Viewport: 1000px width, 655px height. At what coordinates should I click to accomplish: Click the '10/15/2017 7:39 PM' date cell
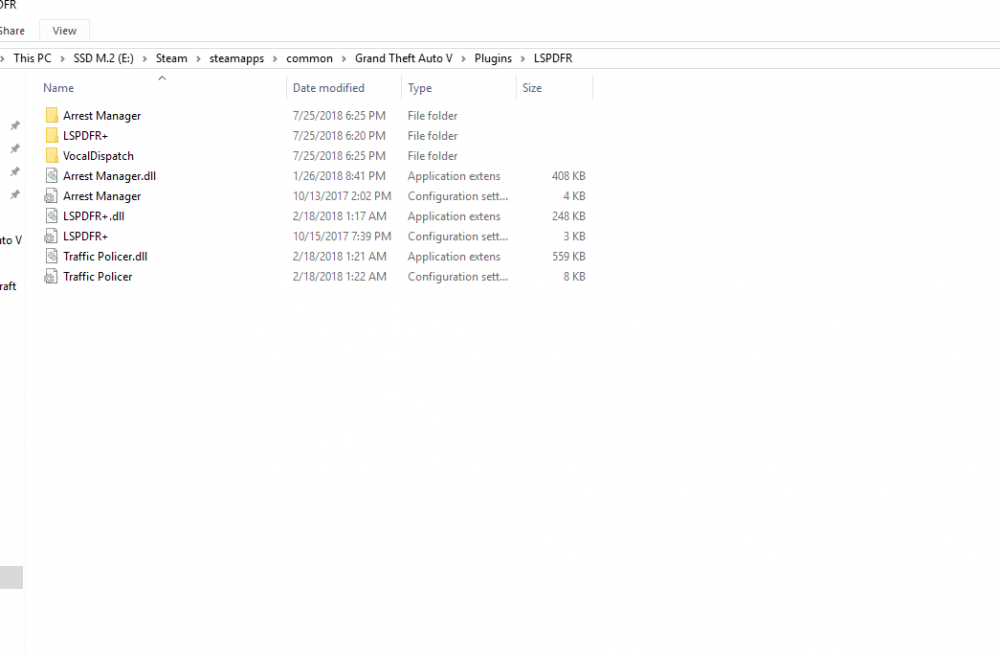[x=342, y=236]
